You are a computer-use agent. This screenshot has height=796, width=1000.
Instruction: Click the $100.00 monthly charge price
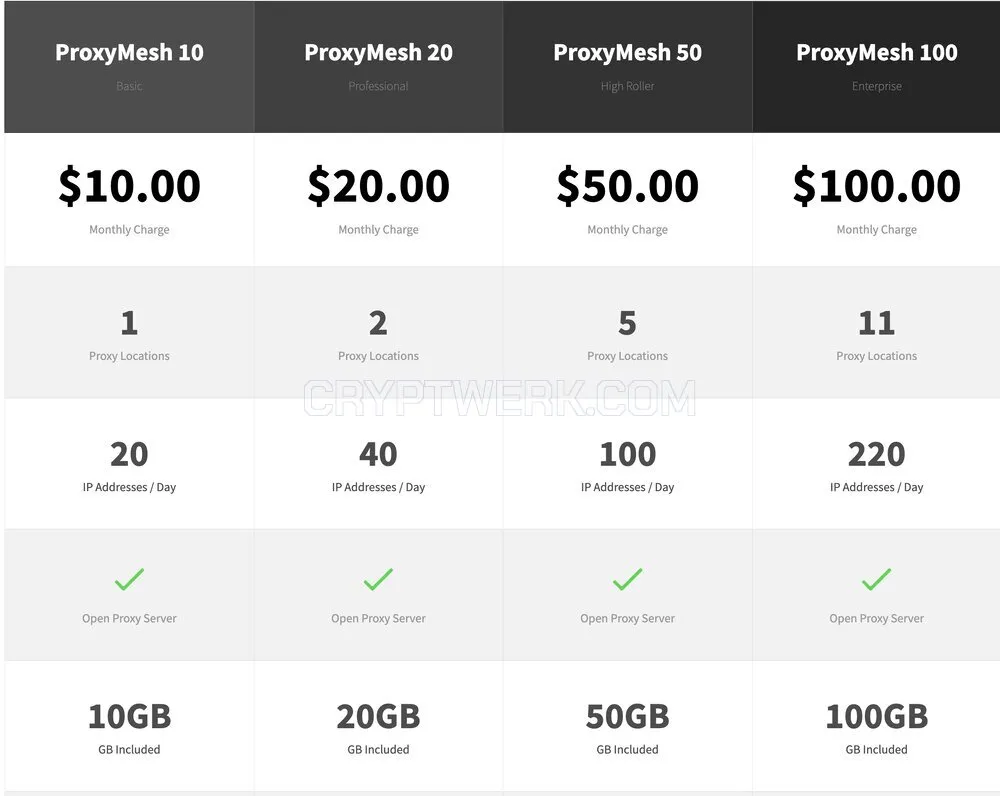point(876,186)
